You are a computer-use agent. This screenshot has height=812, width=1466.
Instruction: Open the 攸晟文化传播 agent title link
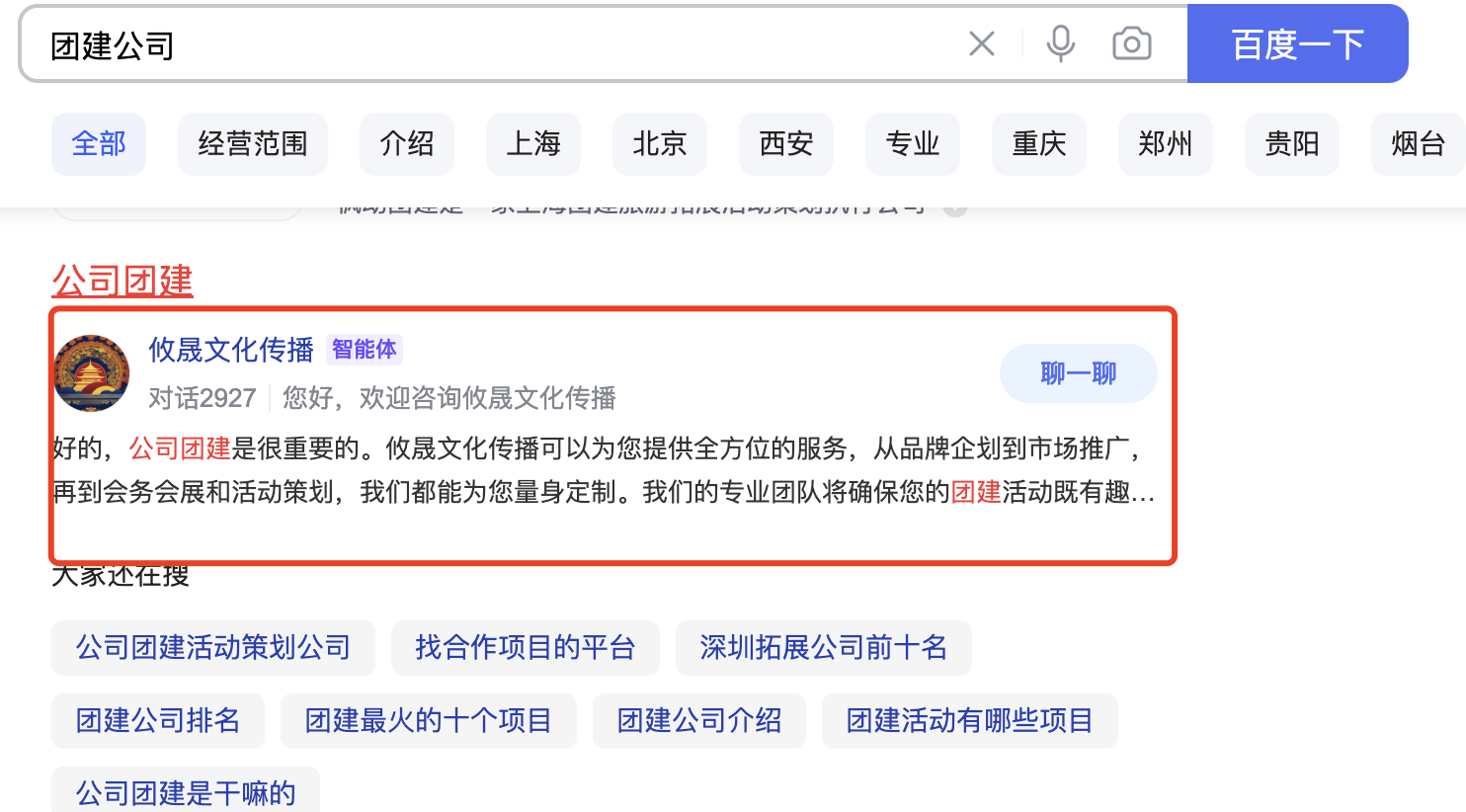pyautogui.click(x=230, y=350)
